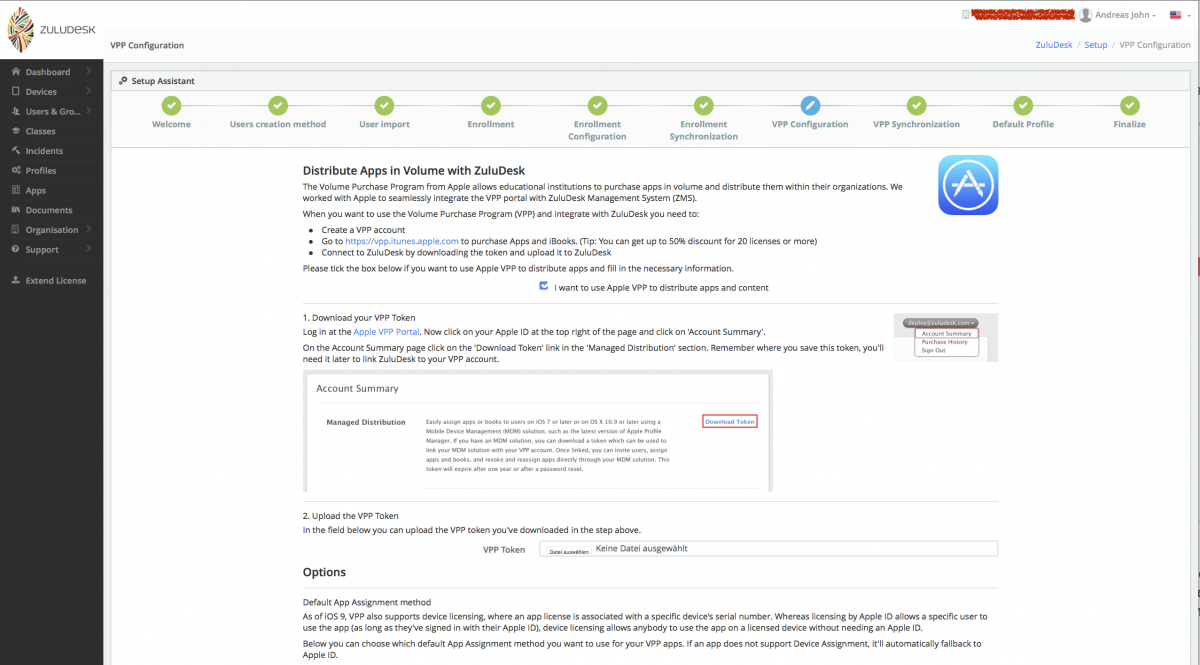Open the Apps grid icon in sidebar
Image resolution: width=1200 pixels, height=665 pixels.
[16, 190]
